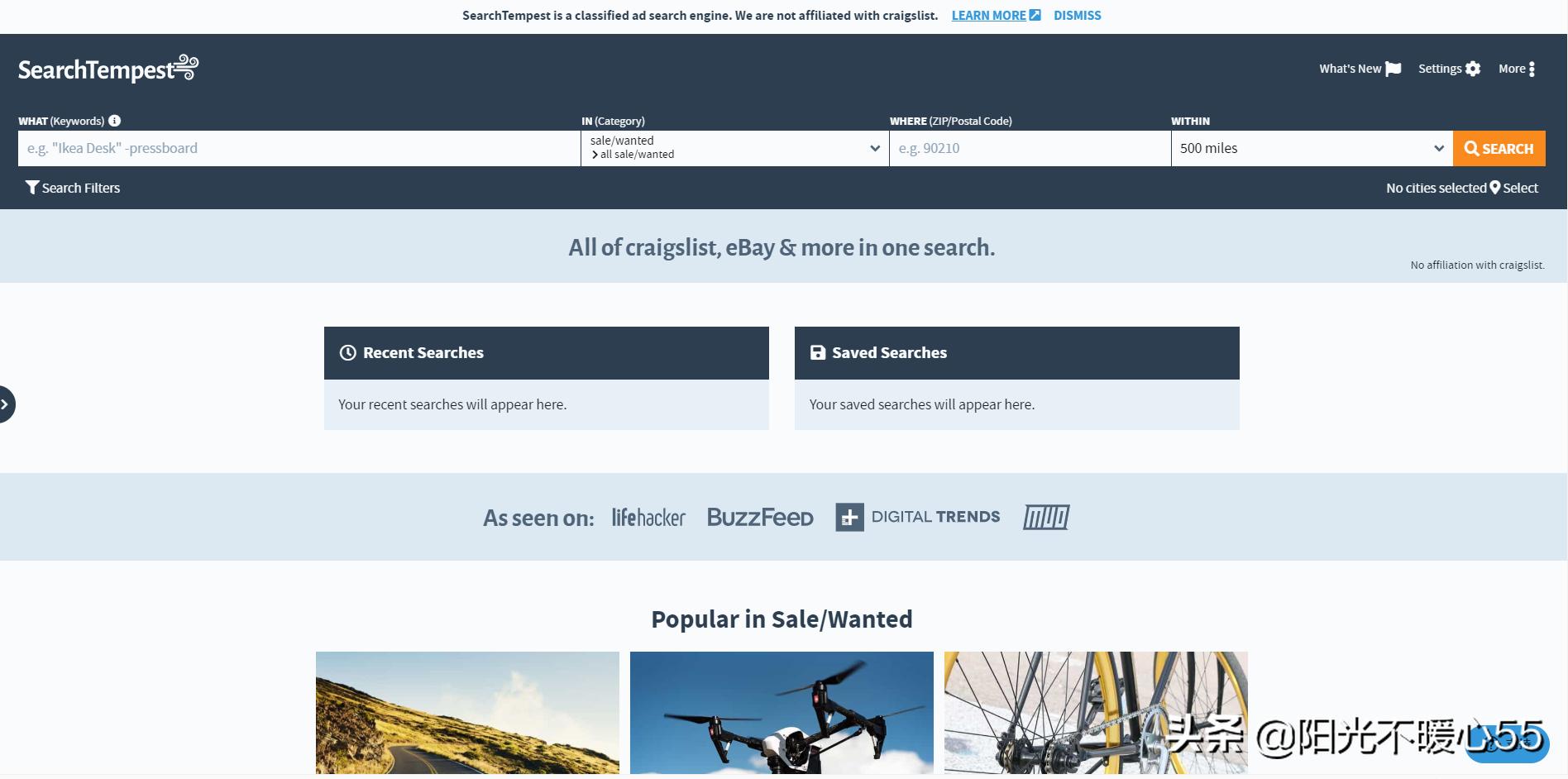
Task: Click the map pin Select cities icon
Action: point(1495,188)
